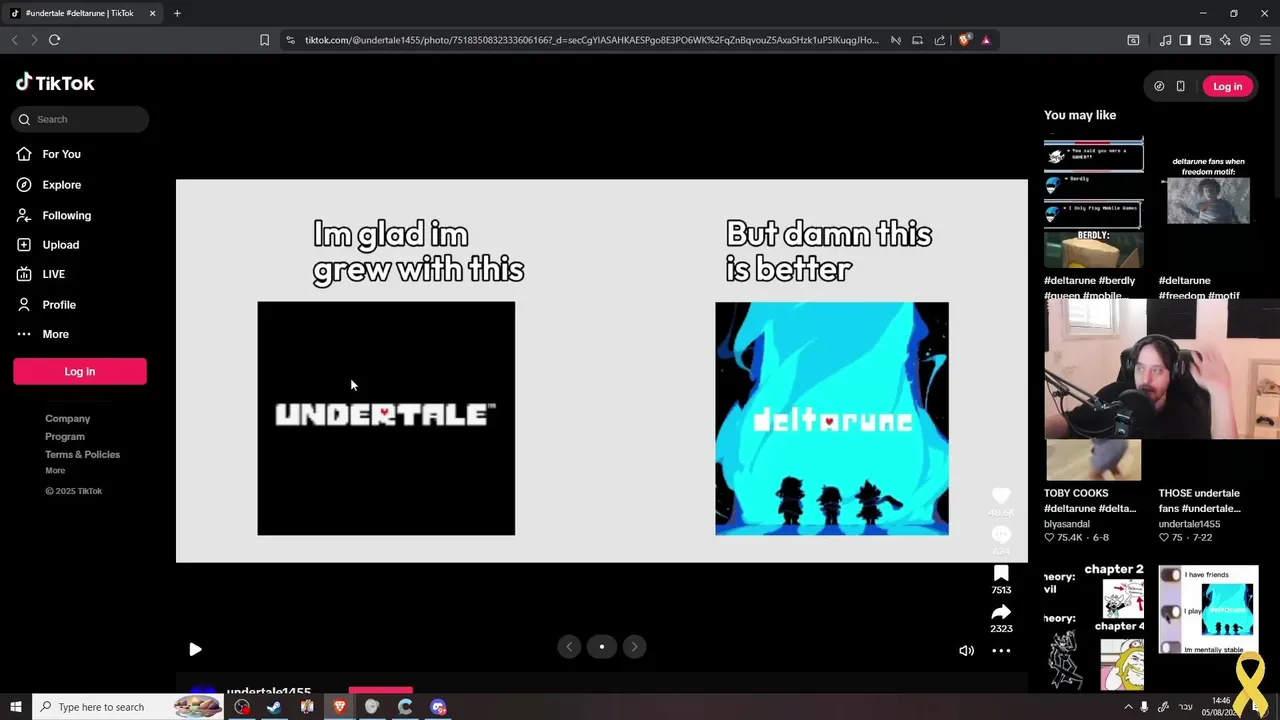The image size is (1280, 720).
Task: Click the Brave Shields lion icon
Action: point(964,40)
